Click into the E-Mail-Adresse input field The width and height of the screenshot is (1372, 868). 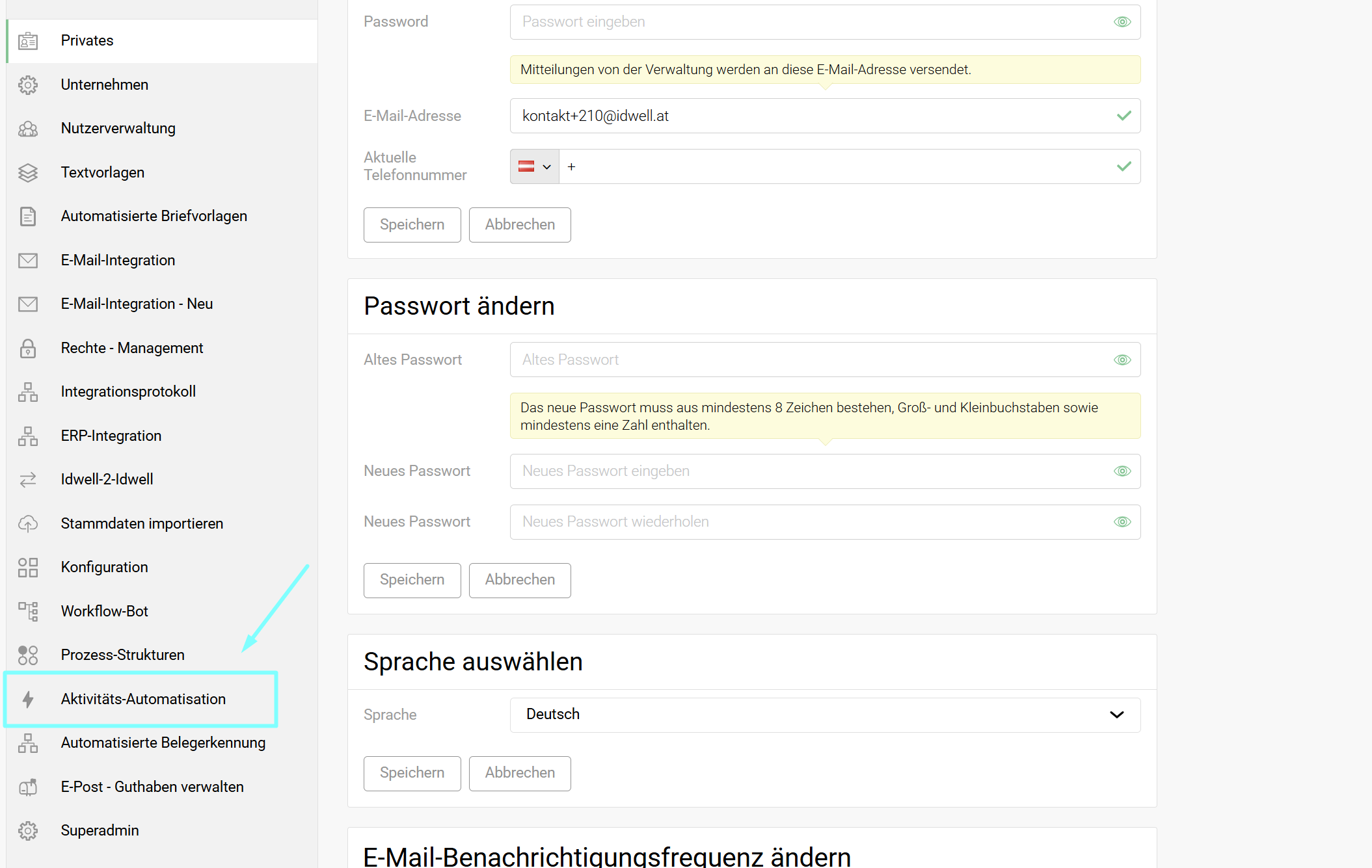coord(813,116)
